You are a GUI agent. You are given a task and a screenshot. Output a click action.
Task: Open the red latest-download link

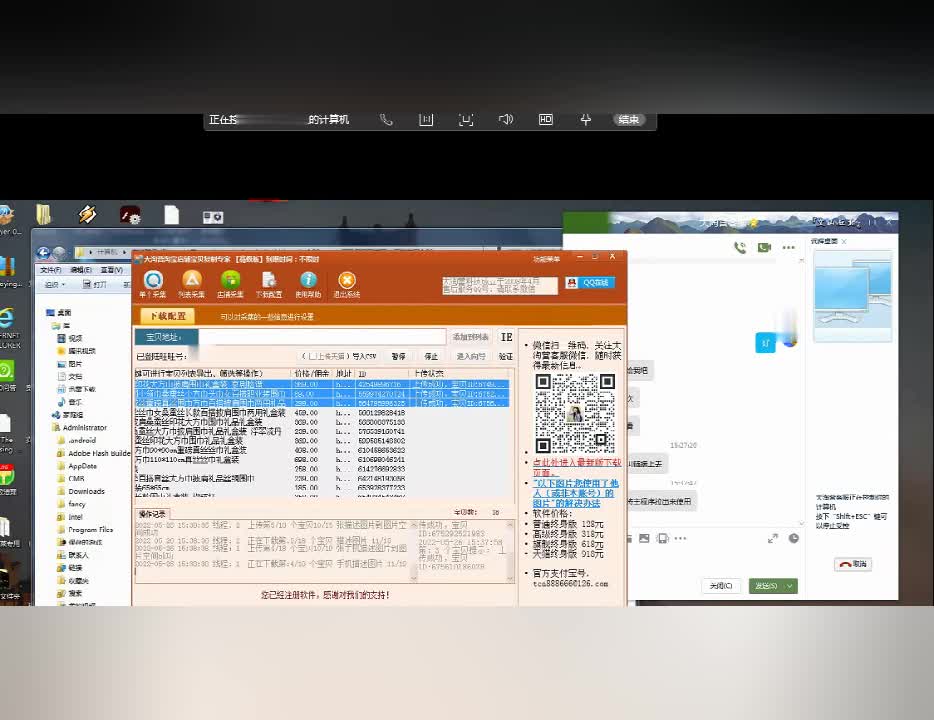point(577,466)
